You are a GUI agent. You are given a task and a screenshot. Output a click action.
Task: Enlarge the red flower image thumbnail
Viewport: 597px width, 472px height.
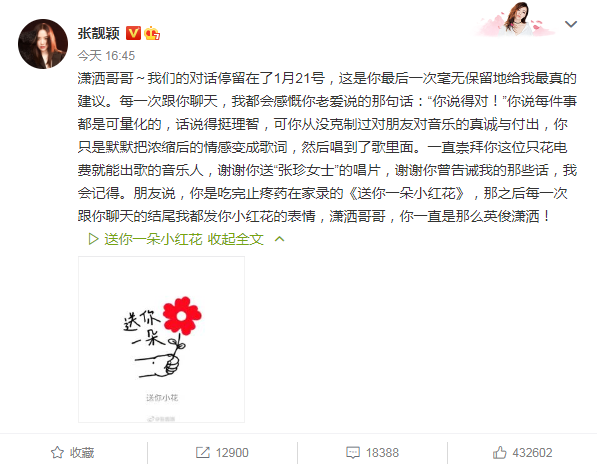[161, 340]
